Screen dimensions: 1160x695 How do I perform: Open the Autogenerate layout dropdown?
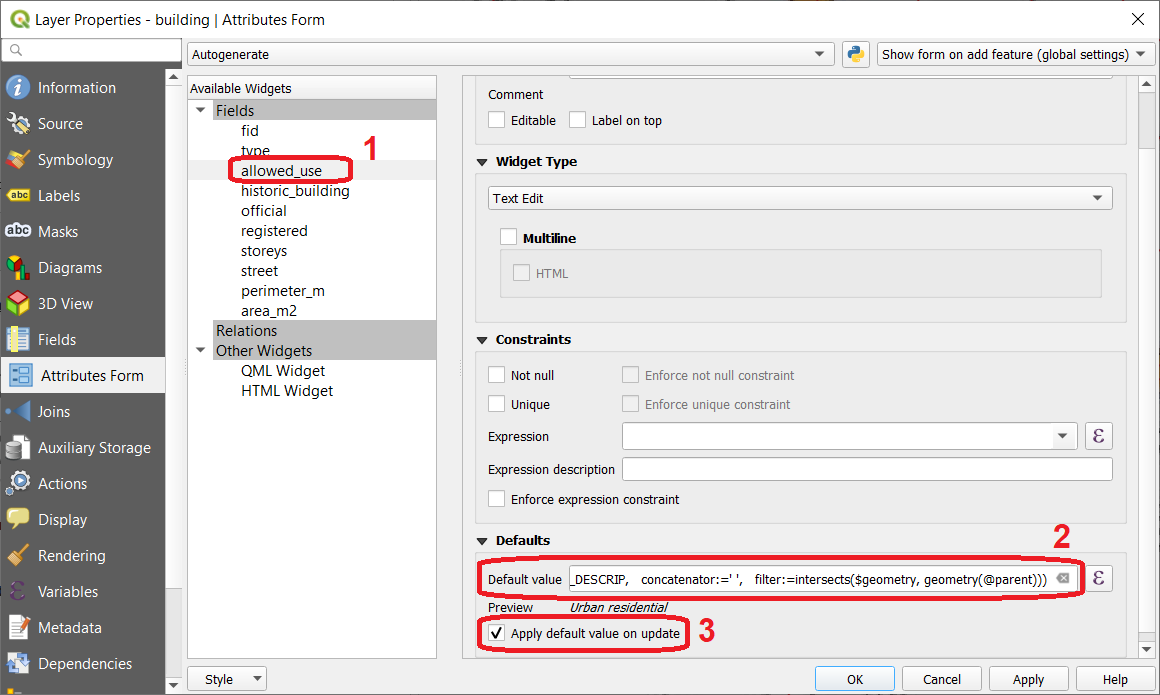pyautogui.click(x=510, y=54)
